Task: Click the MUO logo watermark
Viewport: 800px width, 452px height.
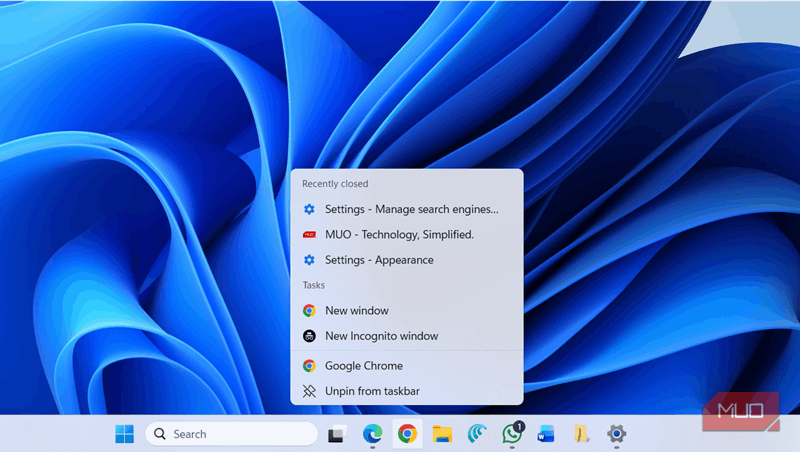Action: (x=739, y=411)
